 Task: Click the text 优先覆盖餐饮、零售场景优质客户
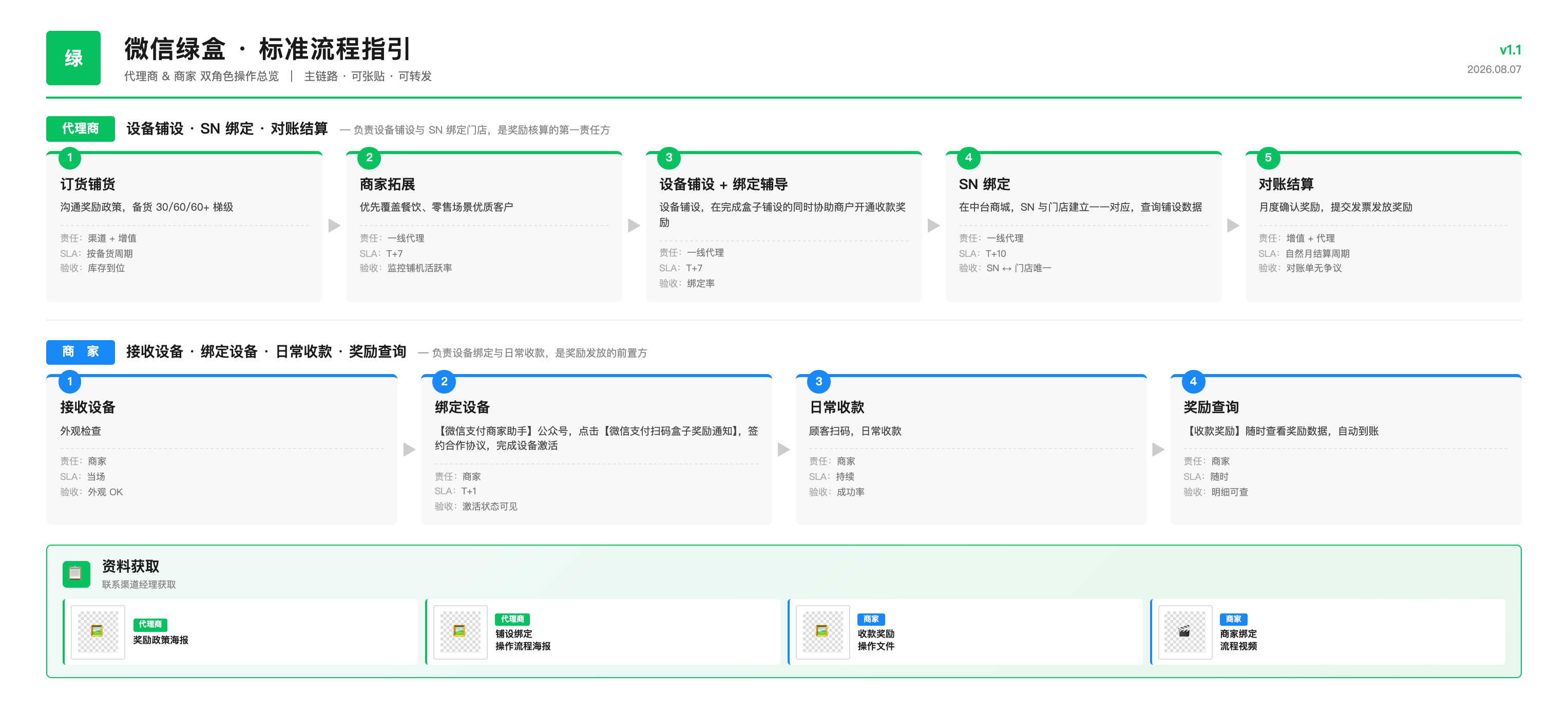436,207
